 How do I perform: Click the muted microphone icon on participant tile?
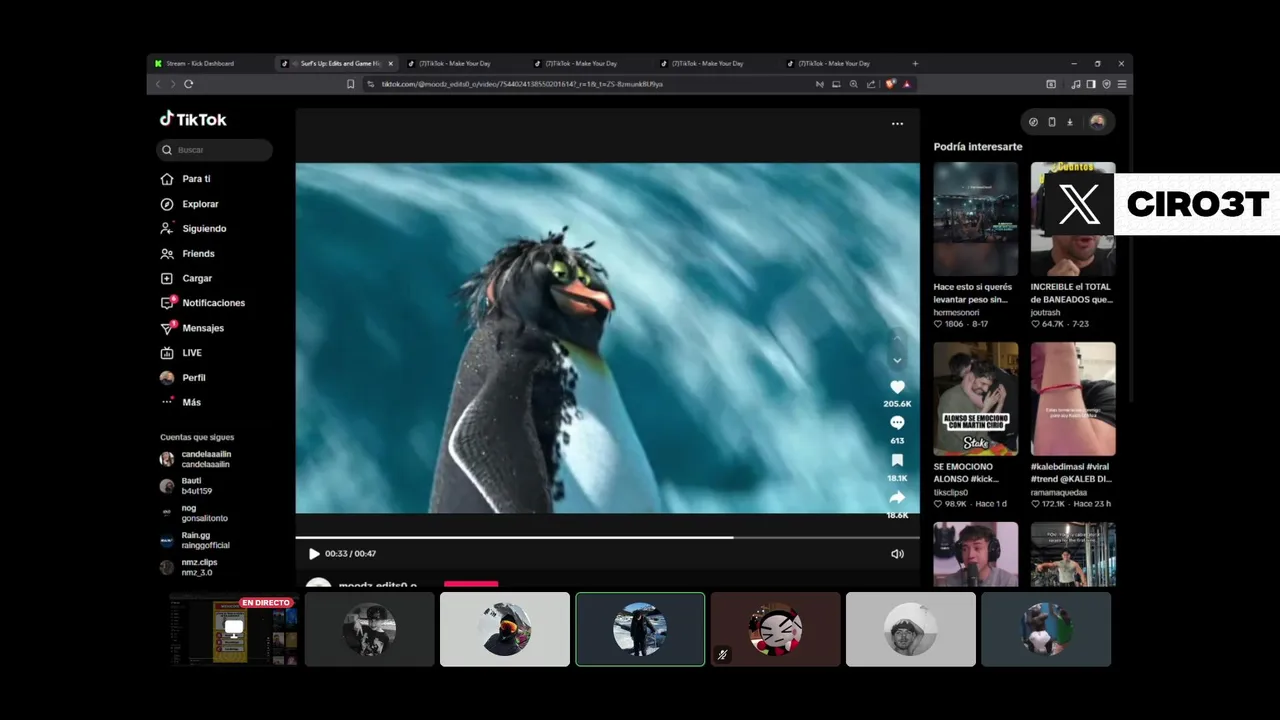(x=722, y=655)
